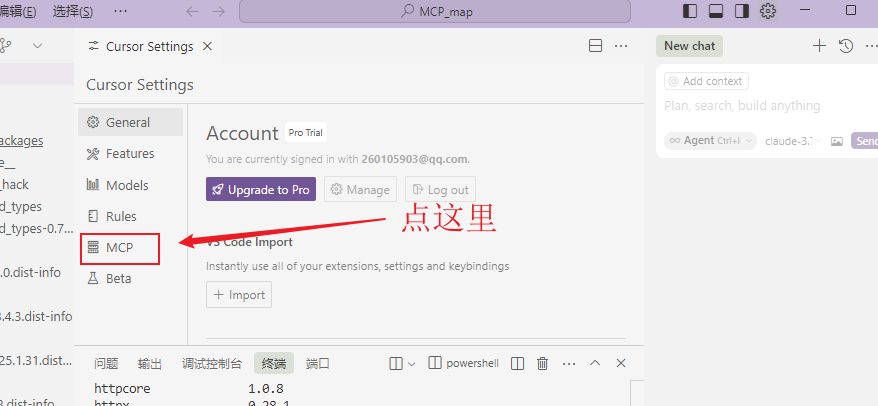This screenshot has width=878, height=406.
Task: Open the Features settings section
Action: click(x=130, y=153)
